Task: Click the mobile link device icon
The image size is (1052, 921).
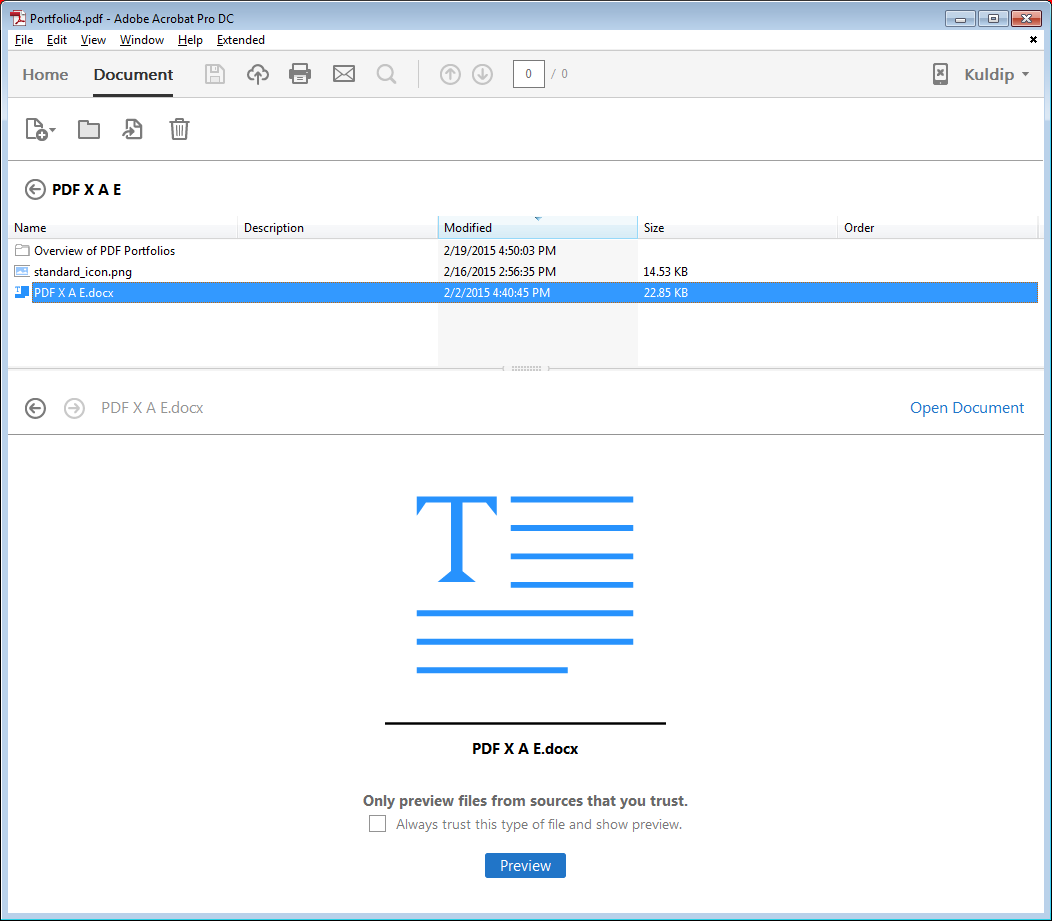Action: 940,74
